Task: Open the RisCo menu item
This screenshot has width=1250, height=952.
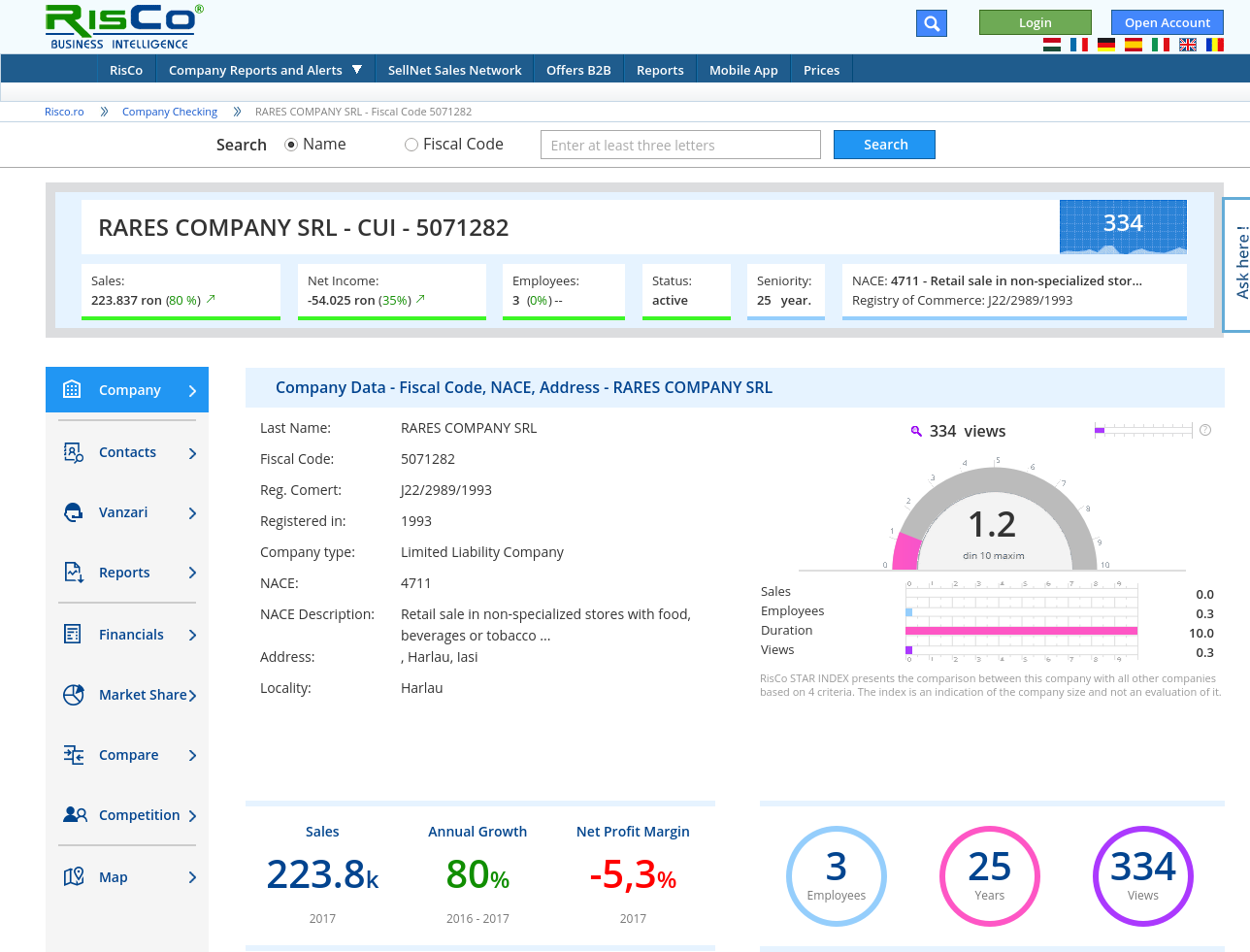Action: (x=126, y=70)
